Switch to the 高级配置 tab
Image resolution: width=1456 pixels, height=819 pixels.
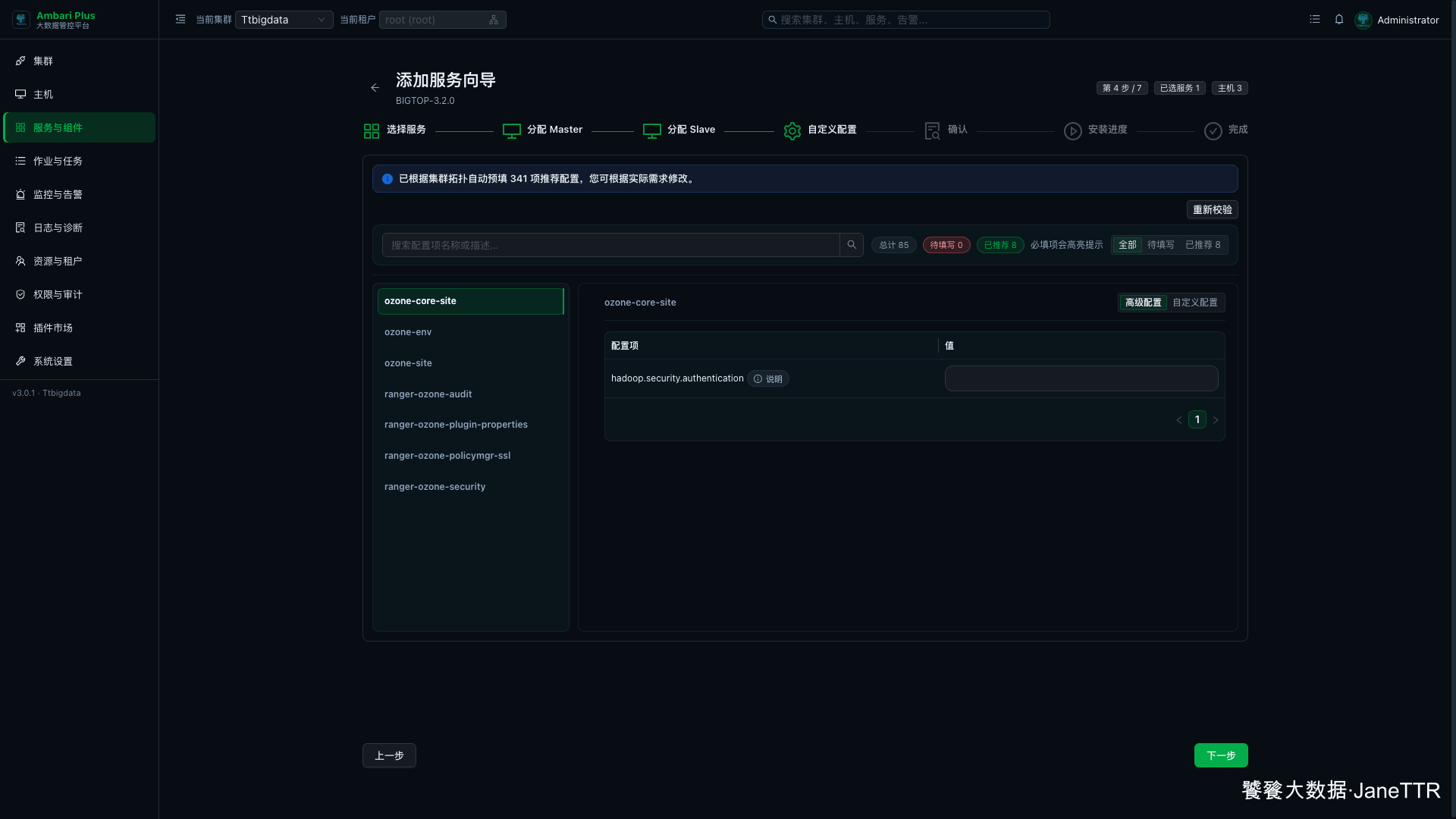[x=1143, y=303]
